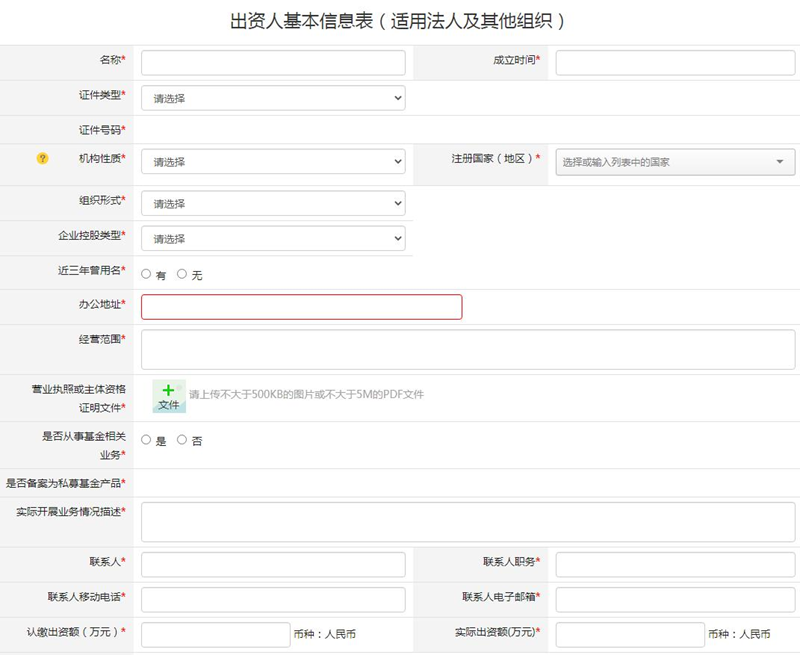Screen dimensions: 800x655
Task: Open the 注册国家（地区）country combo box
Action: (x=675, y=162)
